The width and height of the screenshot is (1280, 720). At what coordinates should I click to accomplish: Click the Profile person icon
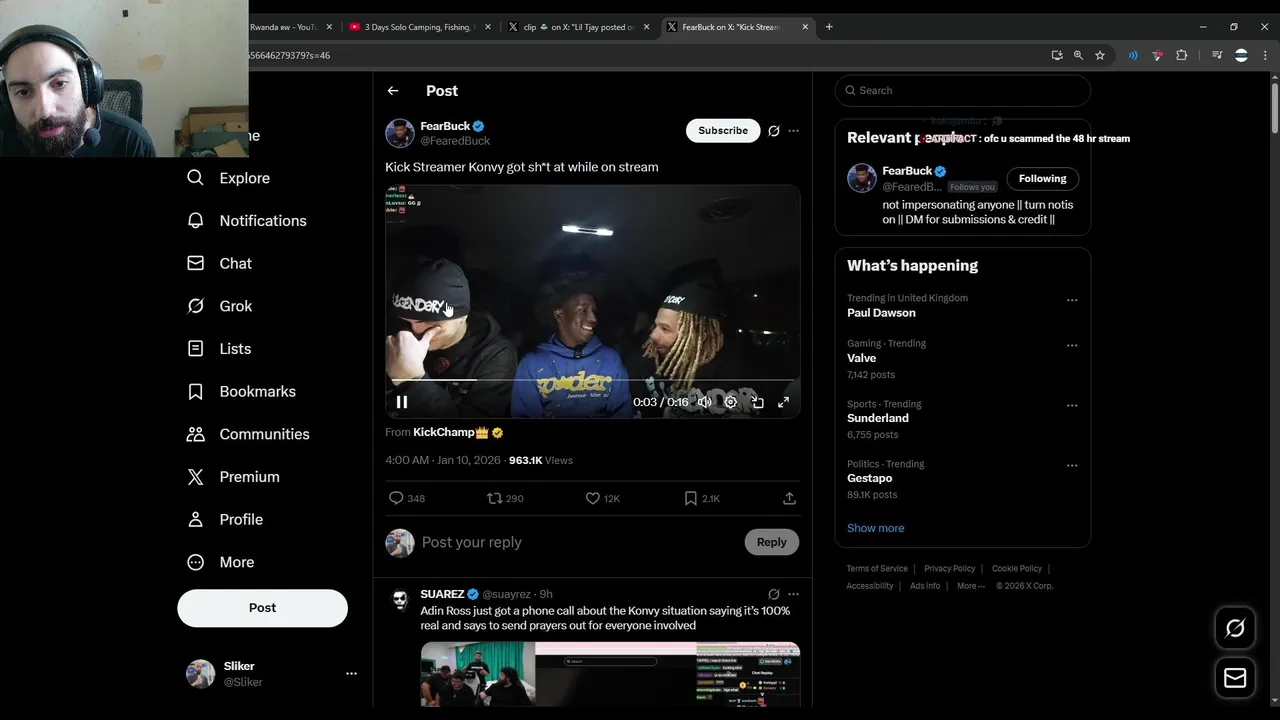196,520
